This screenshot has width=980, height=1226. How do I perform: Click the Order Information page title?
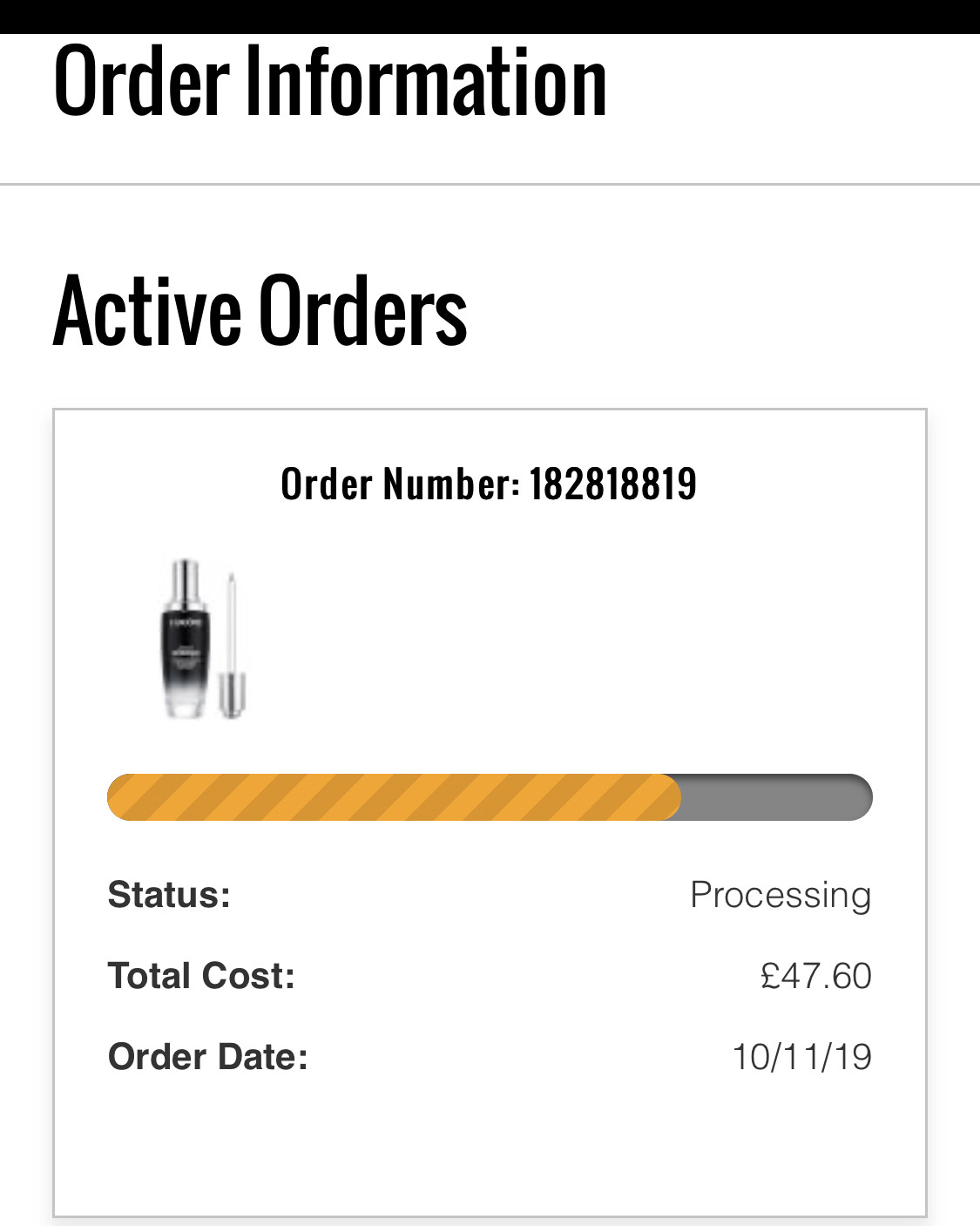[330, 81]
